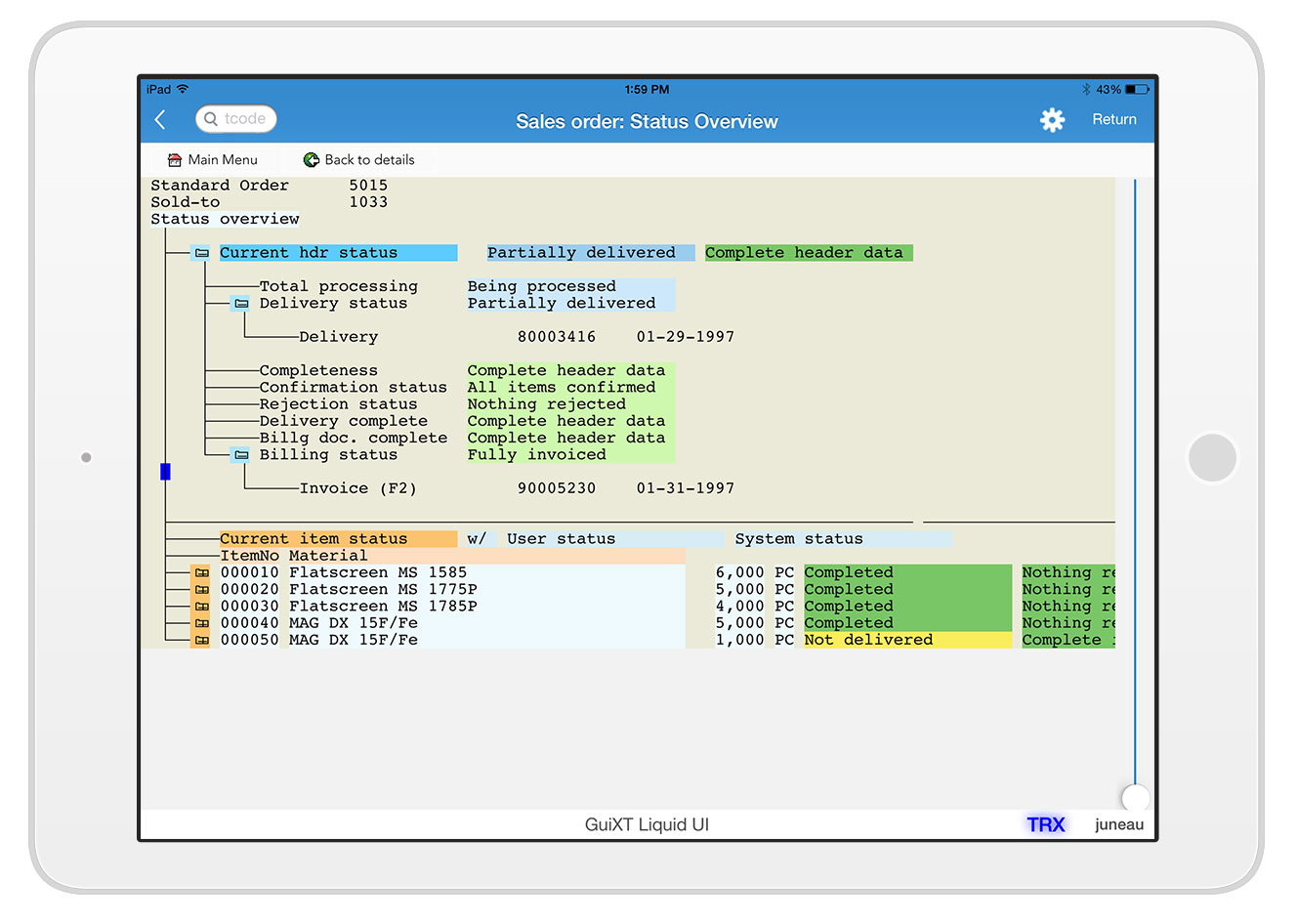Screen dimensions: 1298x924
Task: Collapse the Current hdr status node
Action: coord(201,253)
